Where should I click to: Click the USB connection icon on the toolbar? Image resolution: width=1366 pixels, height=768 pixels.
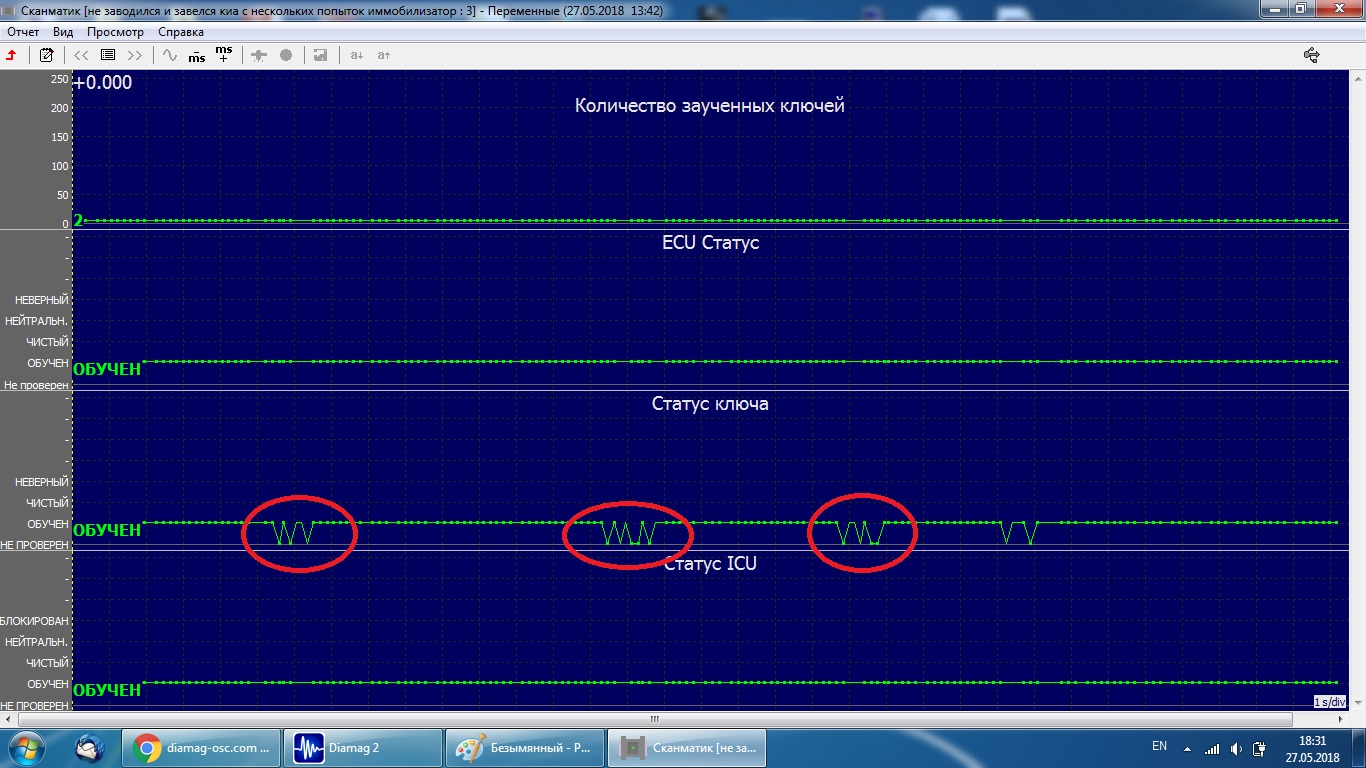(x=1312, y=55)
